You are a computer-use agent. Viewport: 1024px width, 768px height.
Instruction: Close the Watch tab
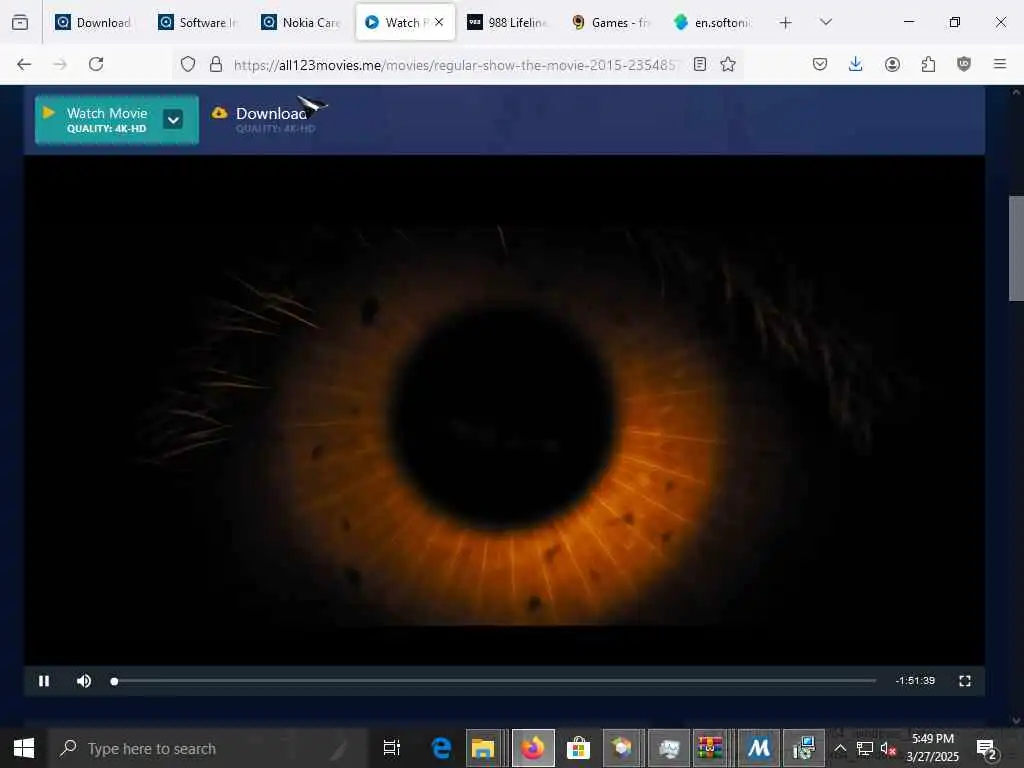(x=439, y=22)
